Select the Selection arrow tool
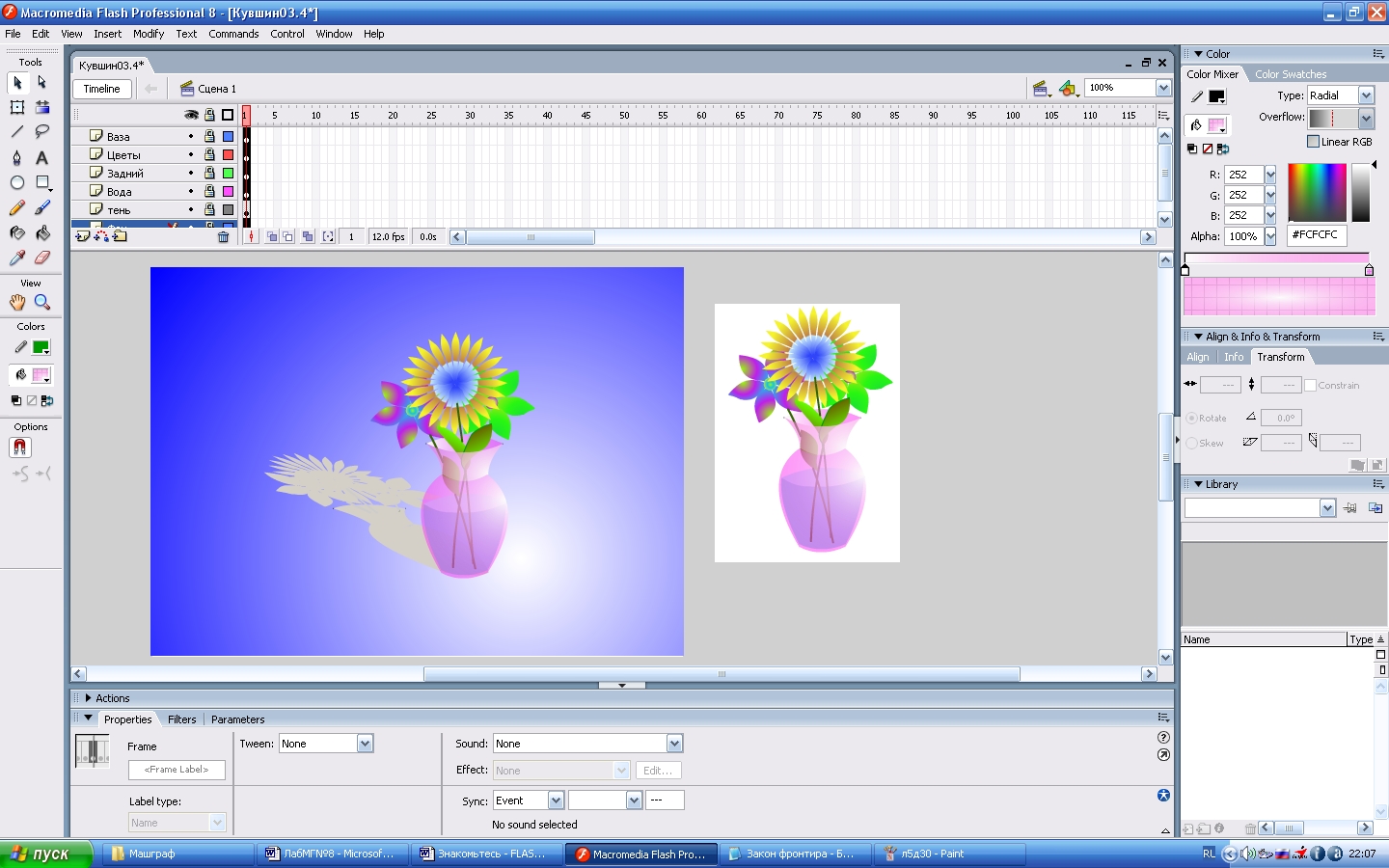The height and width of the screenshot is (868, 1389). 17,83
